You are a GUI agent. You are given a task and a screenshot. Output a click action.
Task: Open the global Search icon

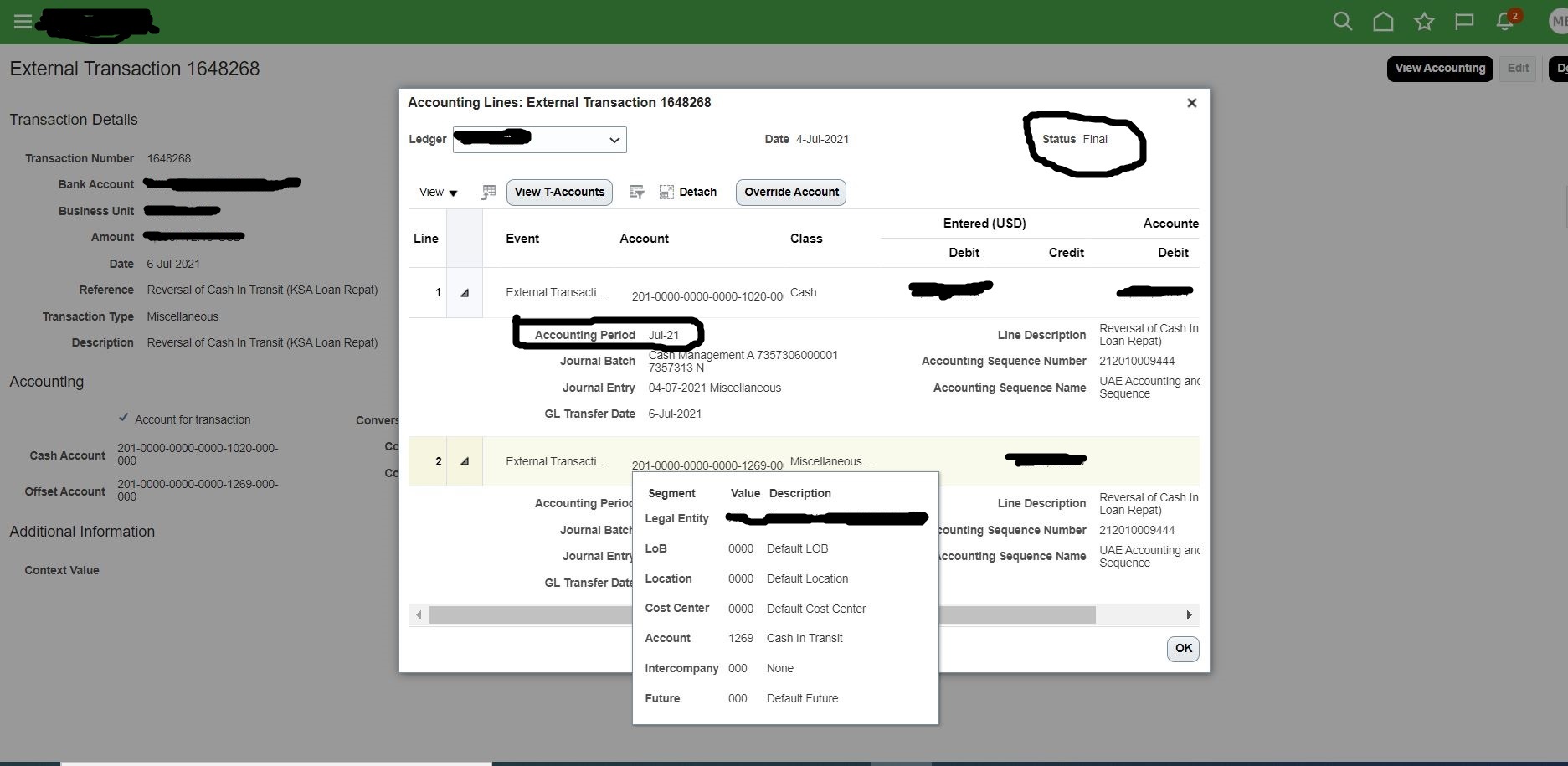pyautogui.click(x=1341, y=21)
